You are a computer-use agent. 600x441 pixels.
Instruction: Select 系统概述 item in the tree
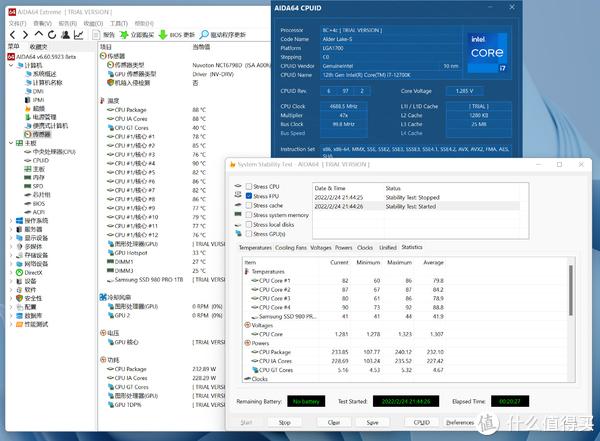(x=41, y=74)
